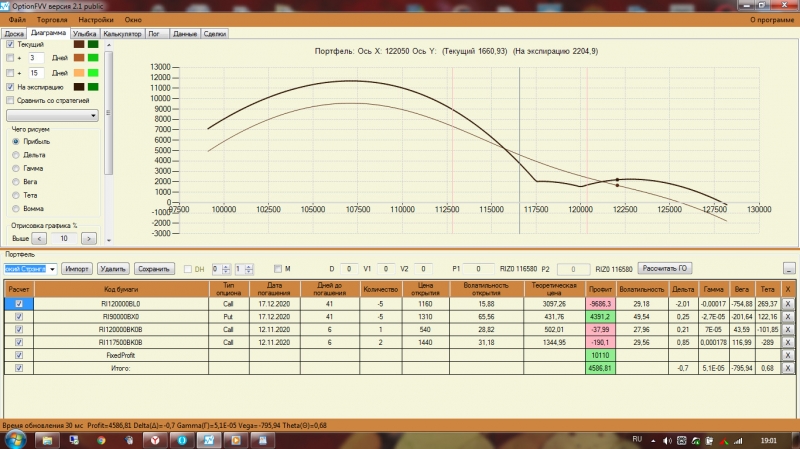
Task: Toggle the Текущий checkbox
Action: pyautogui.click(x=11, y=45)
